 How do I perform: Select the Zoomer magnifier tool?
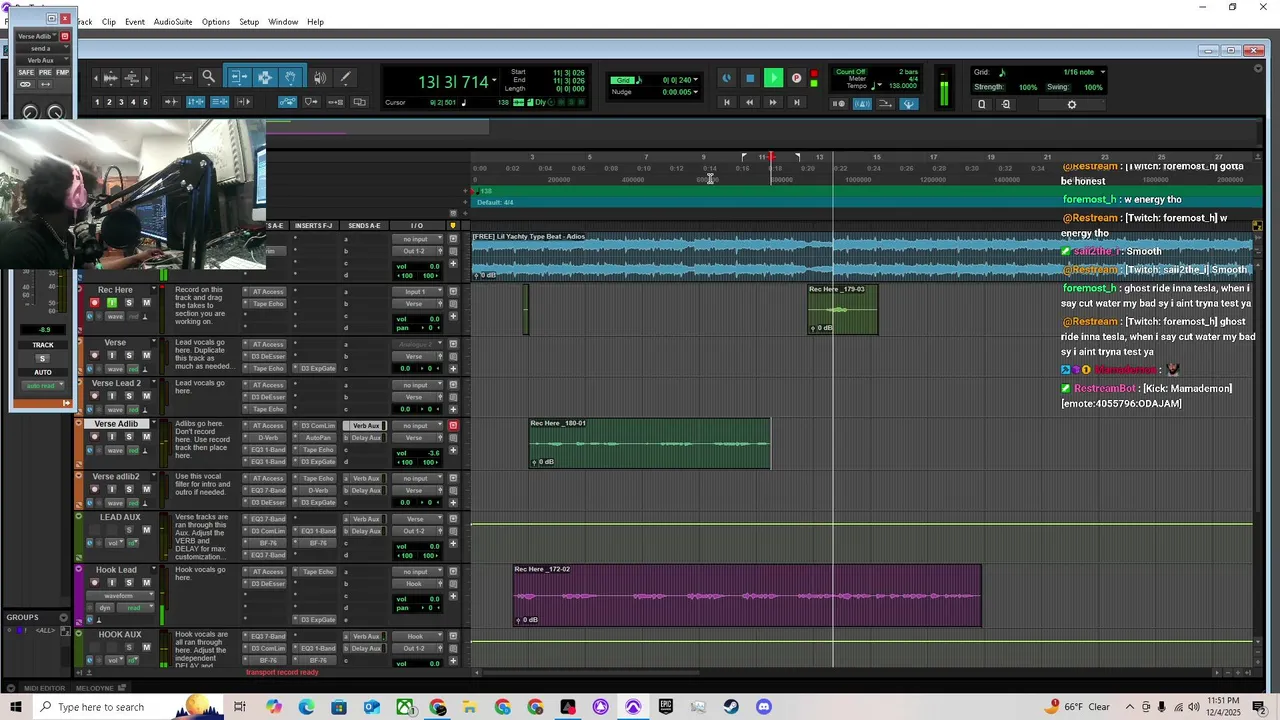pyautogui.click(x=208, y=77)
